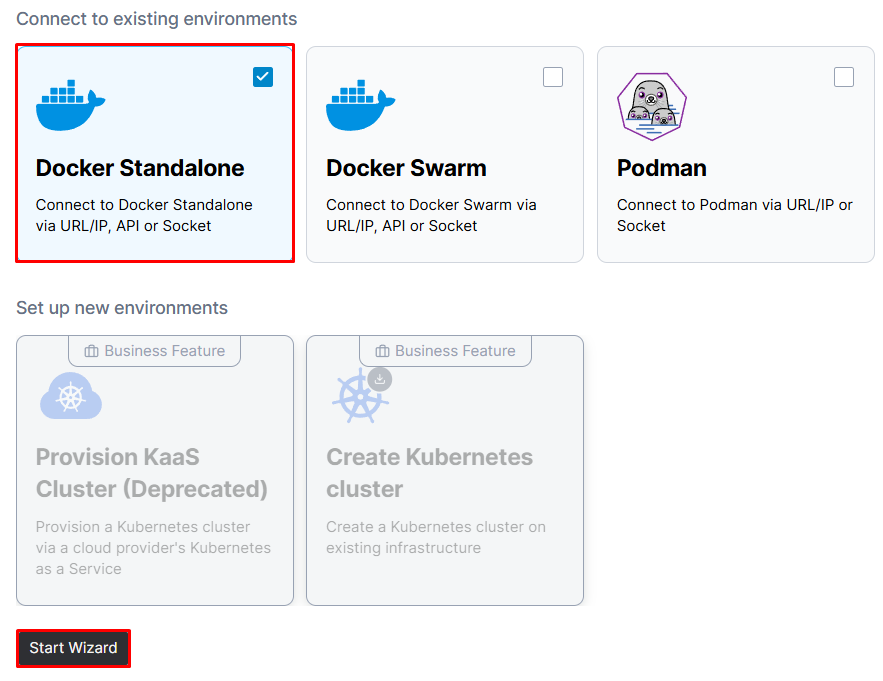
Task: Click briefcase icon on Provision KaaS card
Action: click(91, 351)
